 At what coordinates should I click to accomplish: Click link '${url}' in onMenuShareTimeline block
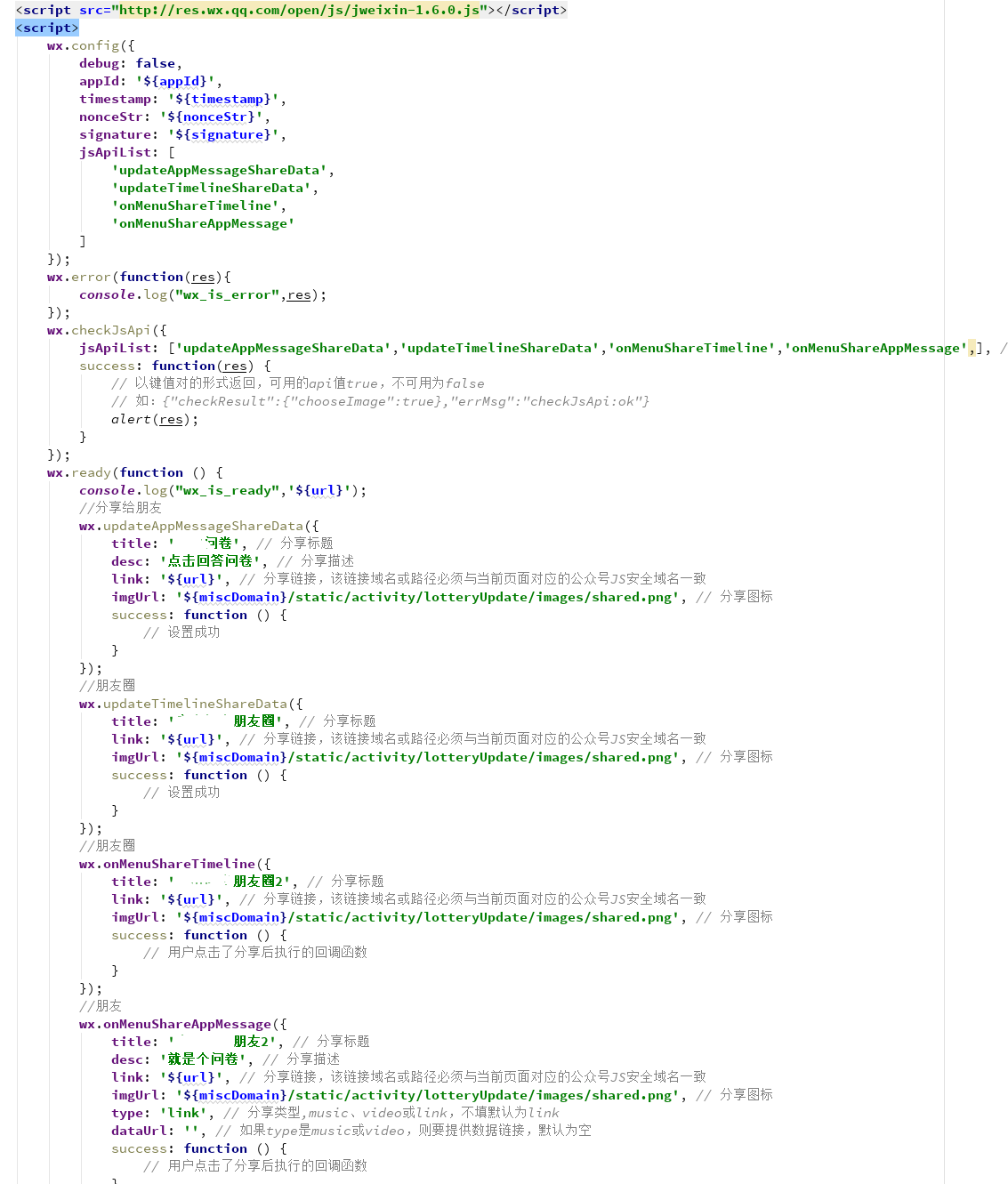pyautogui.click(x=192, y=899)
